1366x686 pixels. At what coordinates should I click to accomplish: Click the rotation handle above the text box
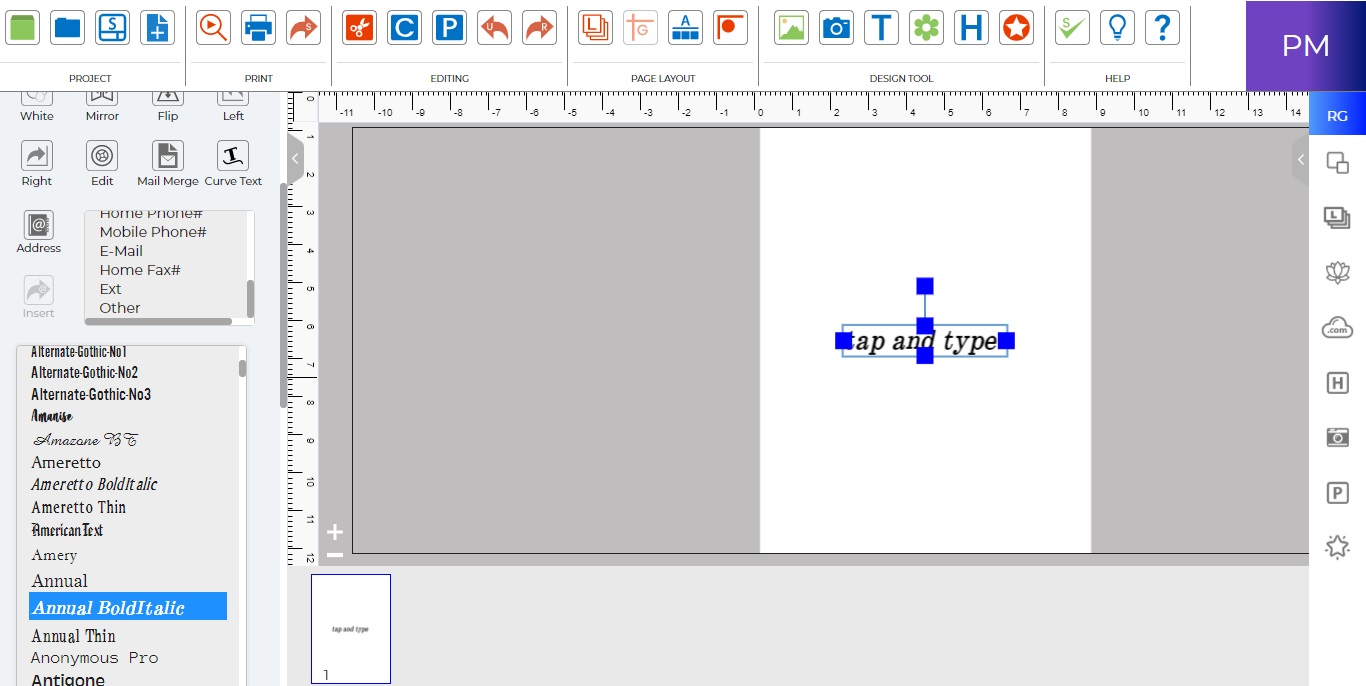click(x=925, y=286)
